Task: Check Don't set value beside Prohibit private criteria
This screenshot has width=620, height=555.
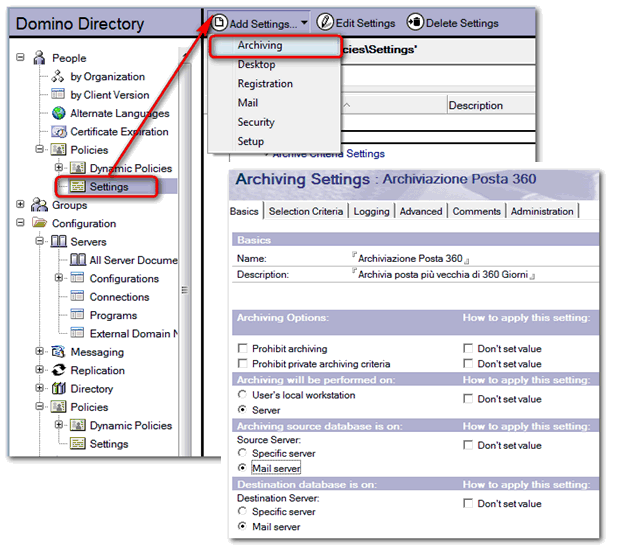Action: click(468, 363)
